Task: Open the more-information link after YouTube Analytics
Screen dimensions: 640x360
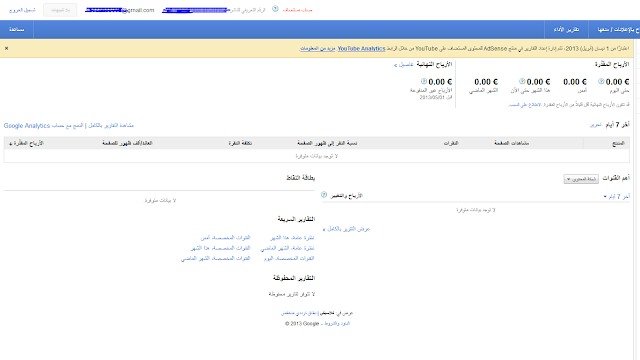Action: pyautogui.click(x=318, y=48)
